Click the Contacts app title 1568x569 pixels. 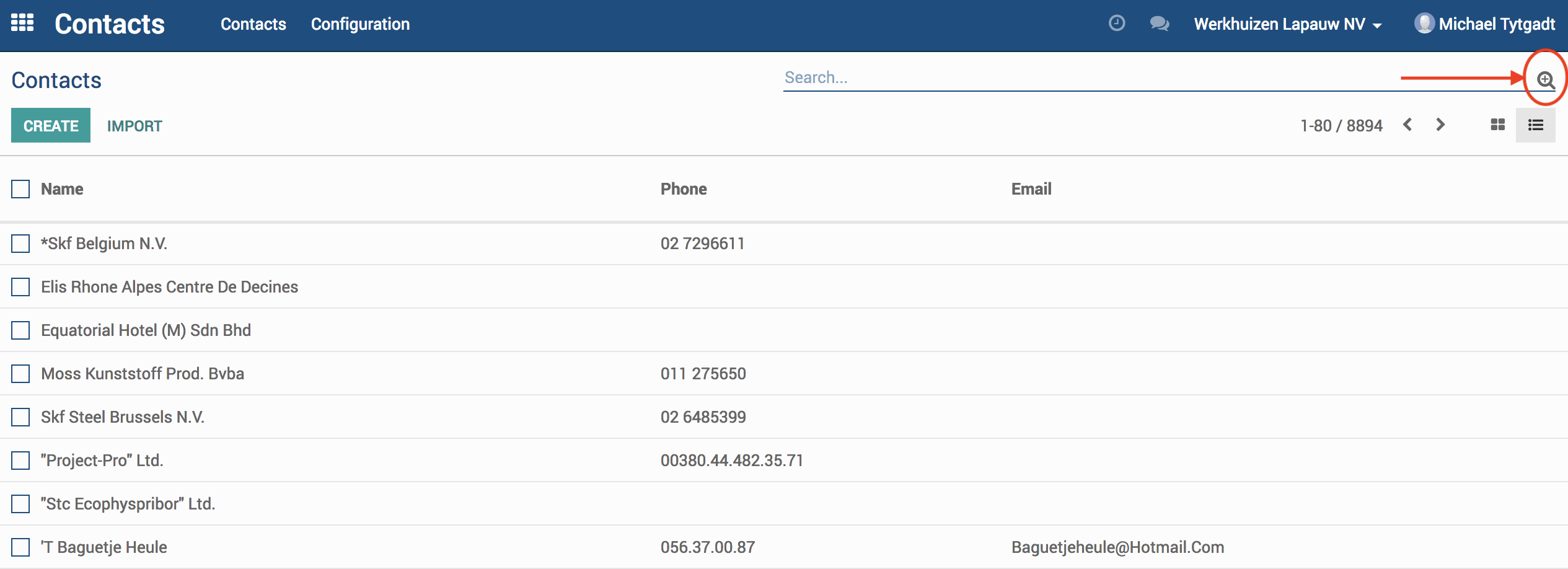click(x=110, y=24)
